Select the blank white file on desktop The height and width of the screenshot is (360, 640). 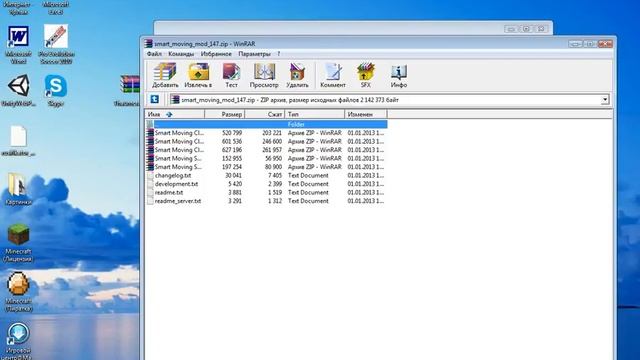coord(18,141)
